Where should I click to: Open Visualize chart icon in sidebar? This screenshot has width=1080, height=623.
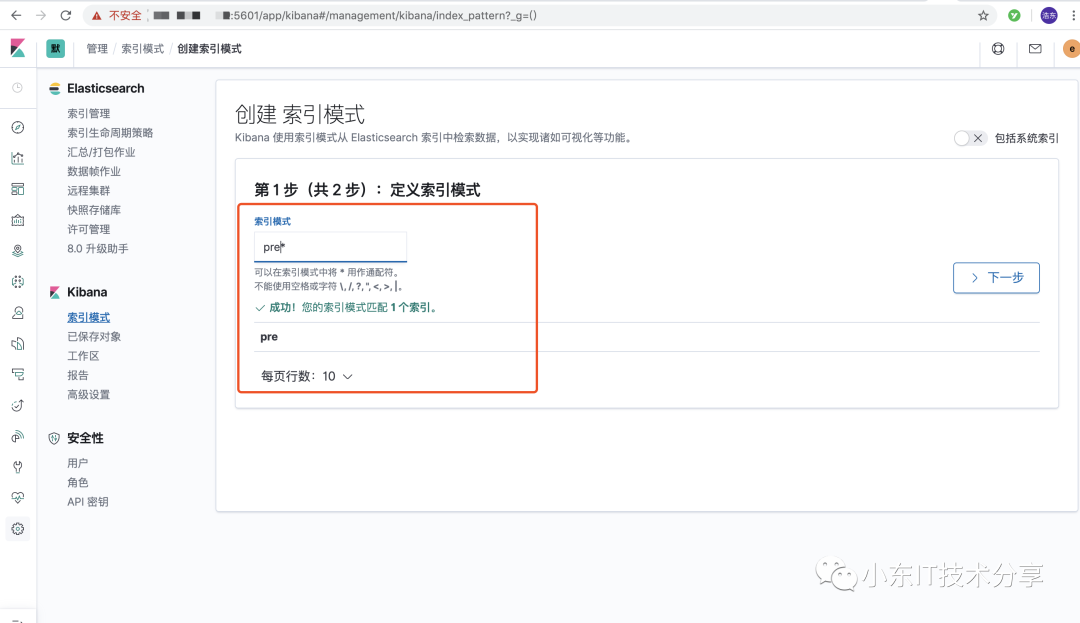tap(18, 158)
